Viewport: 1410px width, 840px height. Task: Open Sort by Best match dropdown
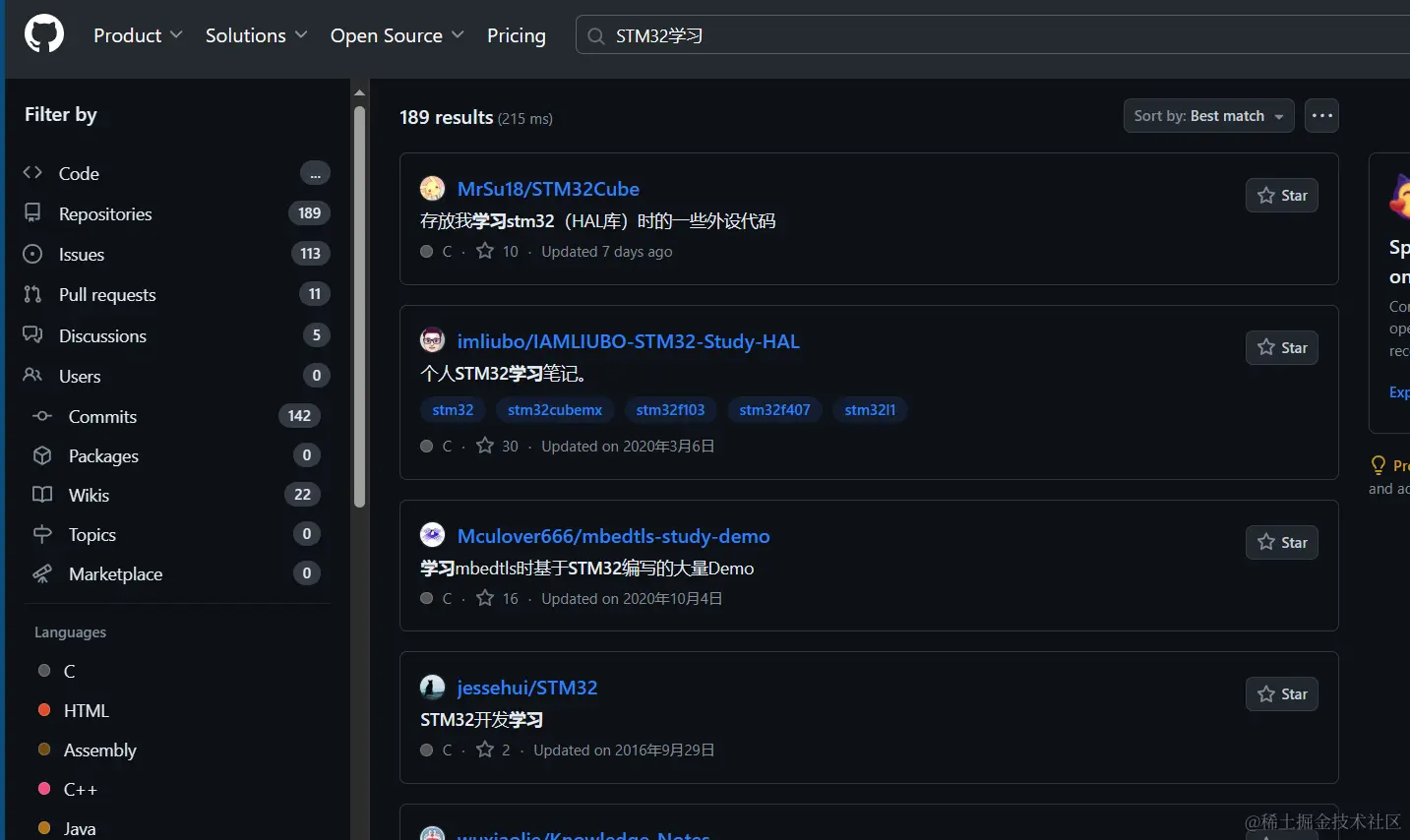click(x=1208, y=116)
